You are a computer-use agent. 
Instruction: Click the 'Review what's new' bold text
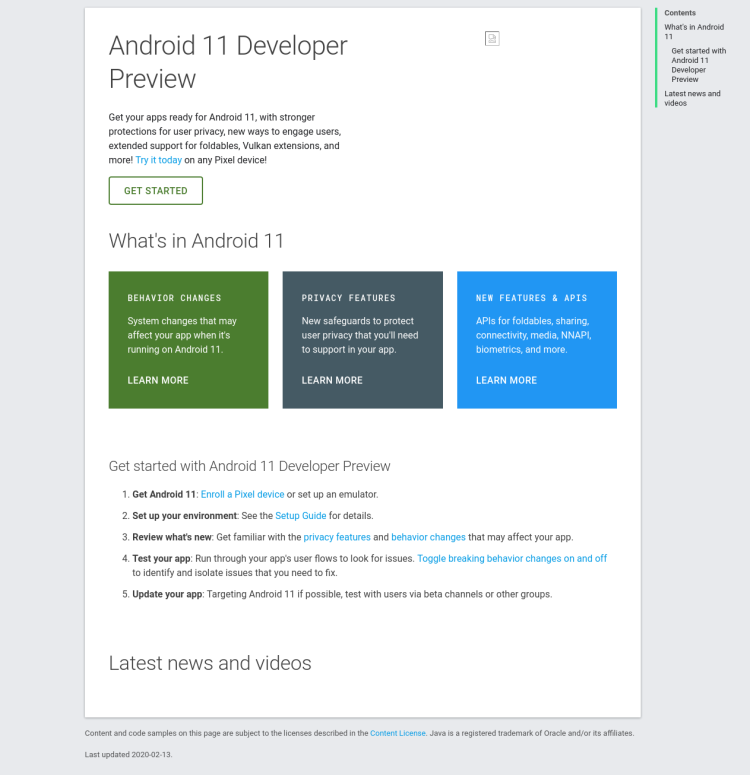pyautogui.click(x=172, y=537)
